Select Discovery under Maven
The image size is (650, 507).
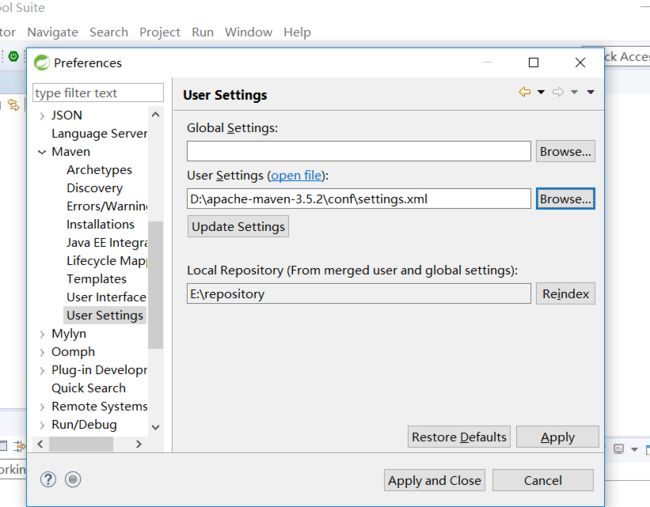tap(95, 188)
